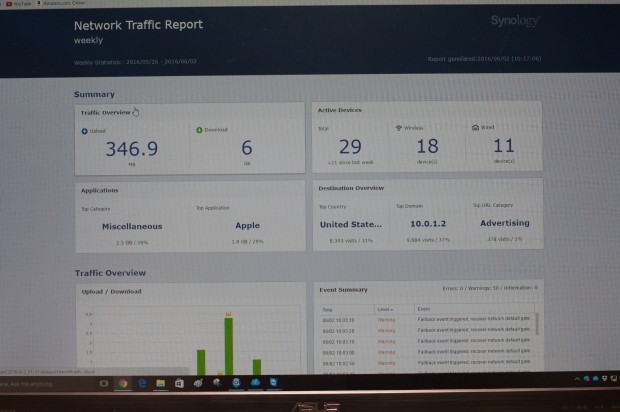Screen dimensions: 620x412
Task: Open Microsoft Edge from the taskbar
Action: pyautogui.click(x=141, y=383)
